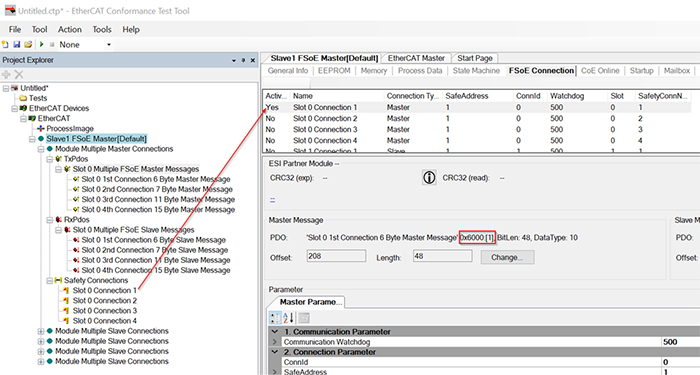Click the Change... button for master message
The height and width of the screenshot is (375, 700).
[x=507, y=258]
